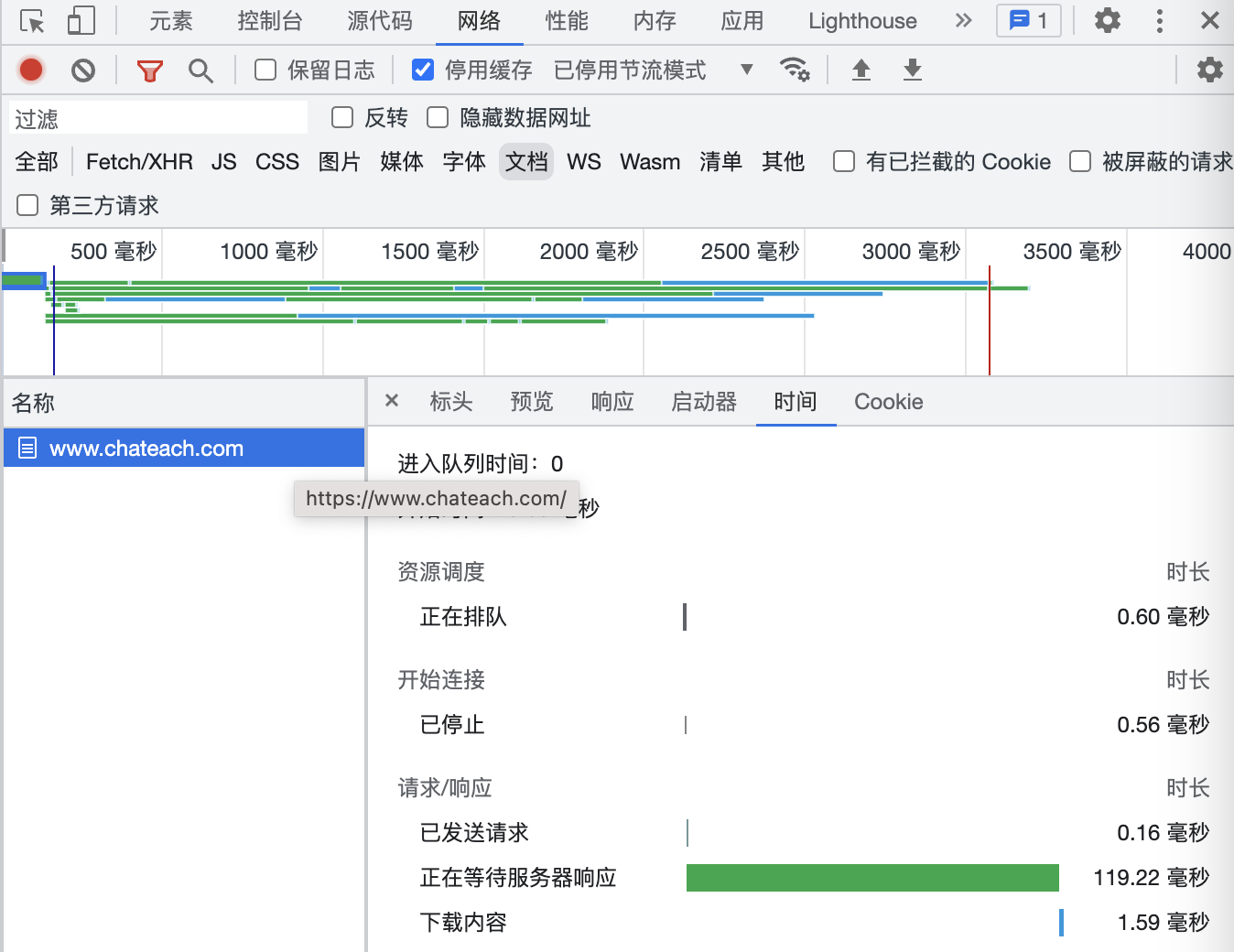The height and width of the screenshot is (952, 1234).
Task: Focus the 过滤 filter text field
Action: (x=158, y=118)
